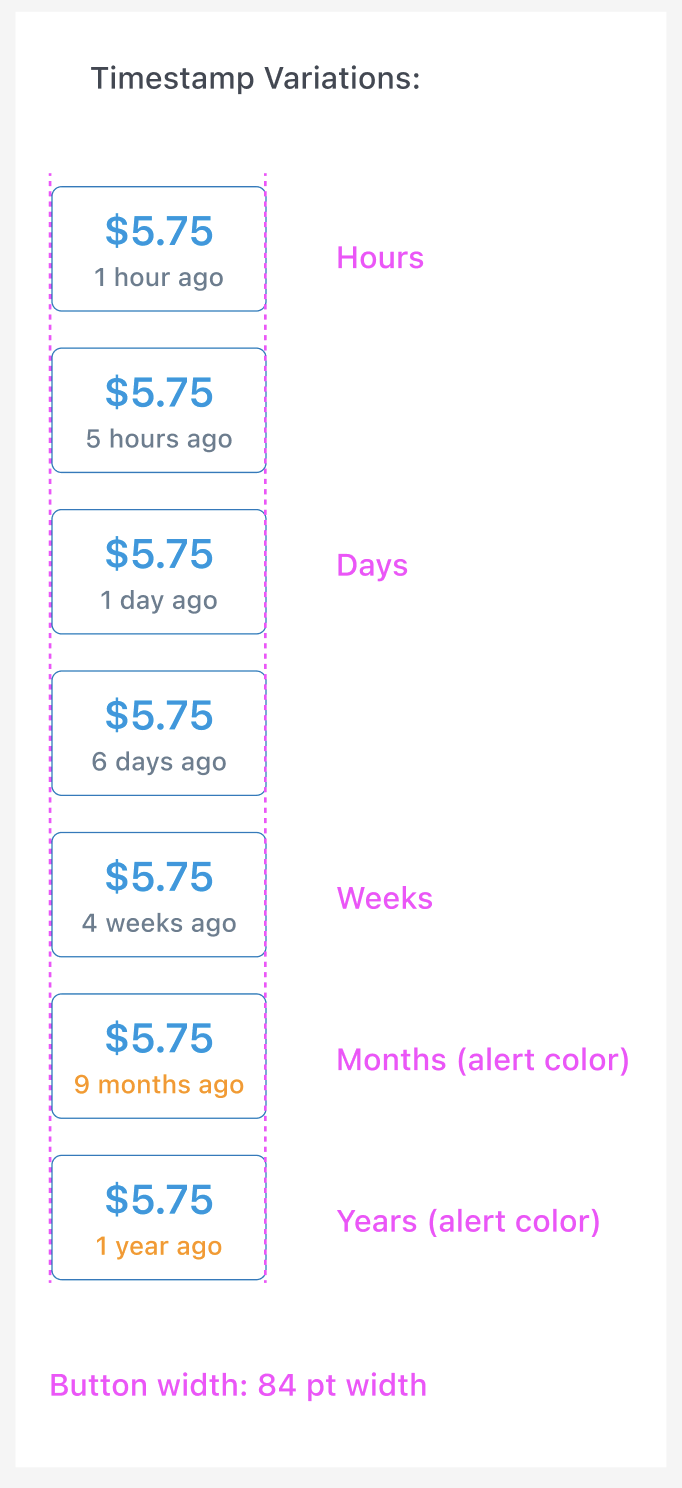Click the 4 weeks ago timestamp text
The height and width of the screenshot is (1488, 682).
point(159,924)
